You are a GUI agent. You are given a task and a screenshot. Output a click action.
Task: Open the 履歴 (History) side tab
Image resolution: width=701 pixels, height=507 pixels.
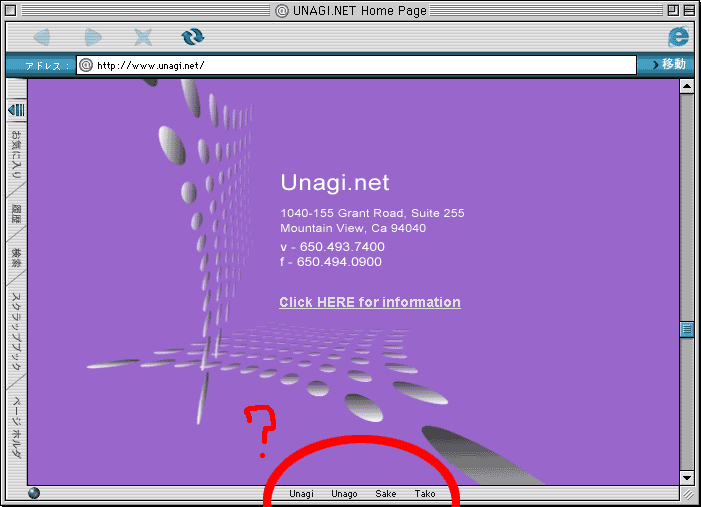(x=16, y=212)
